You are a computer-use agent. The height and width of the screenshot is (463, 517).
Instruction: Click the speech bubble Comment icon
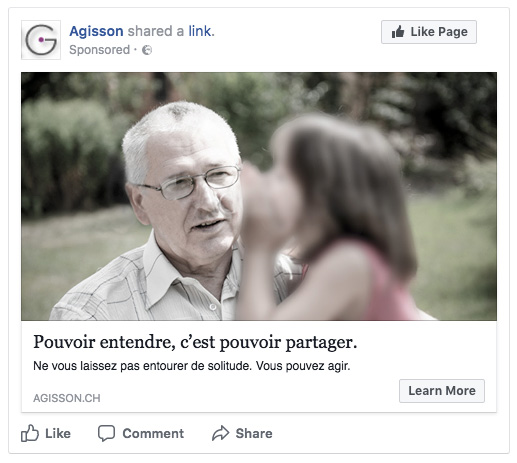tap(106, 433)
